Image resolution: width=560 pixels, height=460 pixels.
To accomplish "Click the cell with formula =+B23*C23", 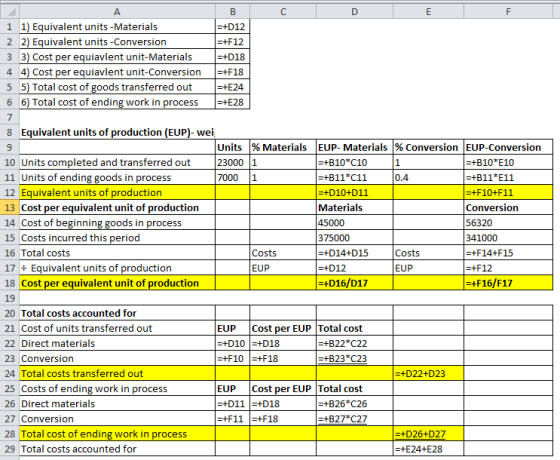I will [x=354, y=358].
